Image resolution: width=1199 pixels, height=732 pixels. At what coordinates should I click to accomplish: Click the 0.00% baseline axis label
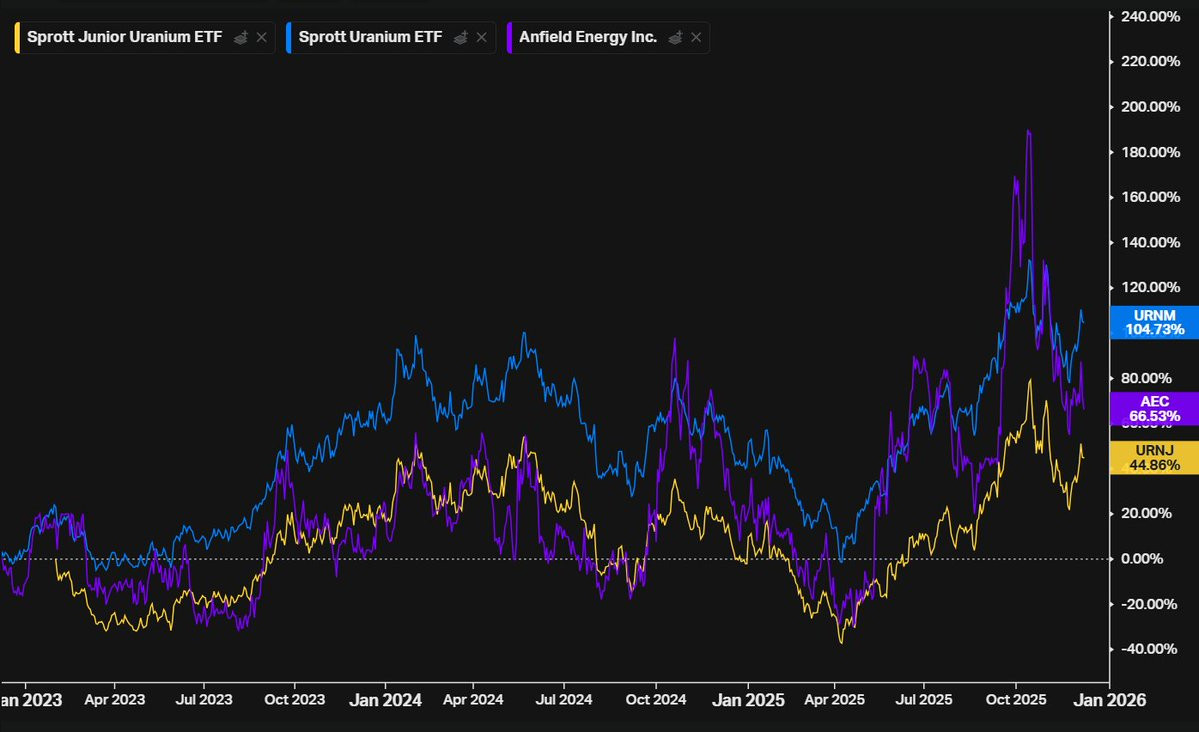point(1142,558)
